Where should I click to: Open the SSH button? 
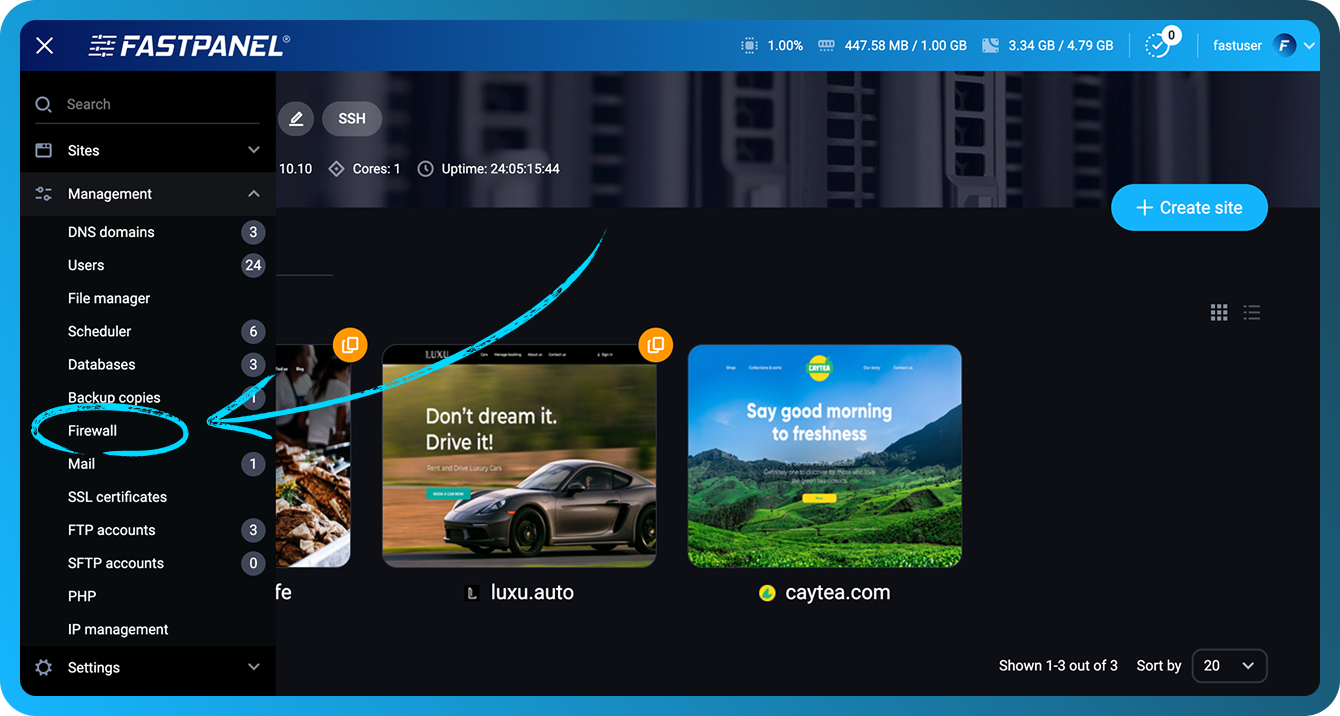351,118
